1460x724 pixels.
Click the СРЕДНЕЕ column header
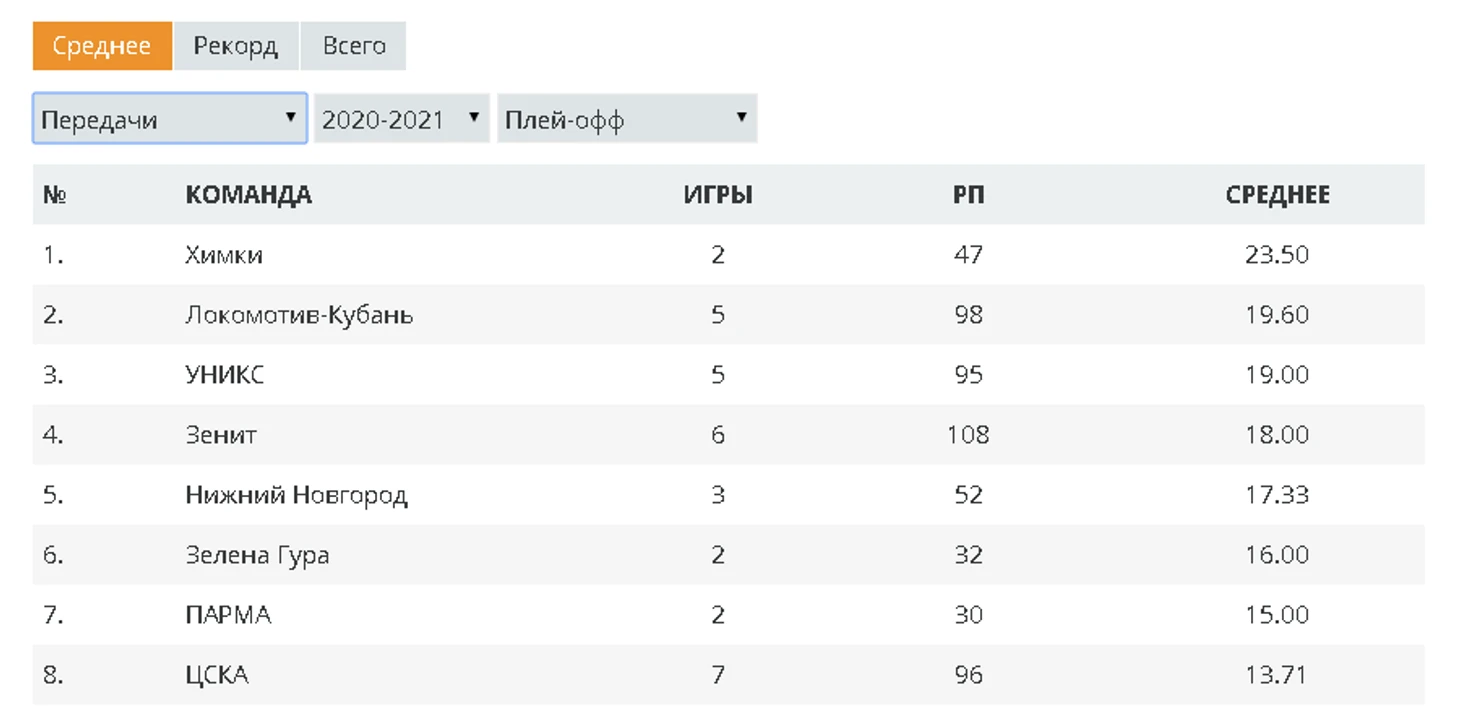coord(1277,195)
